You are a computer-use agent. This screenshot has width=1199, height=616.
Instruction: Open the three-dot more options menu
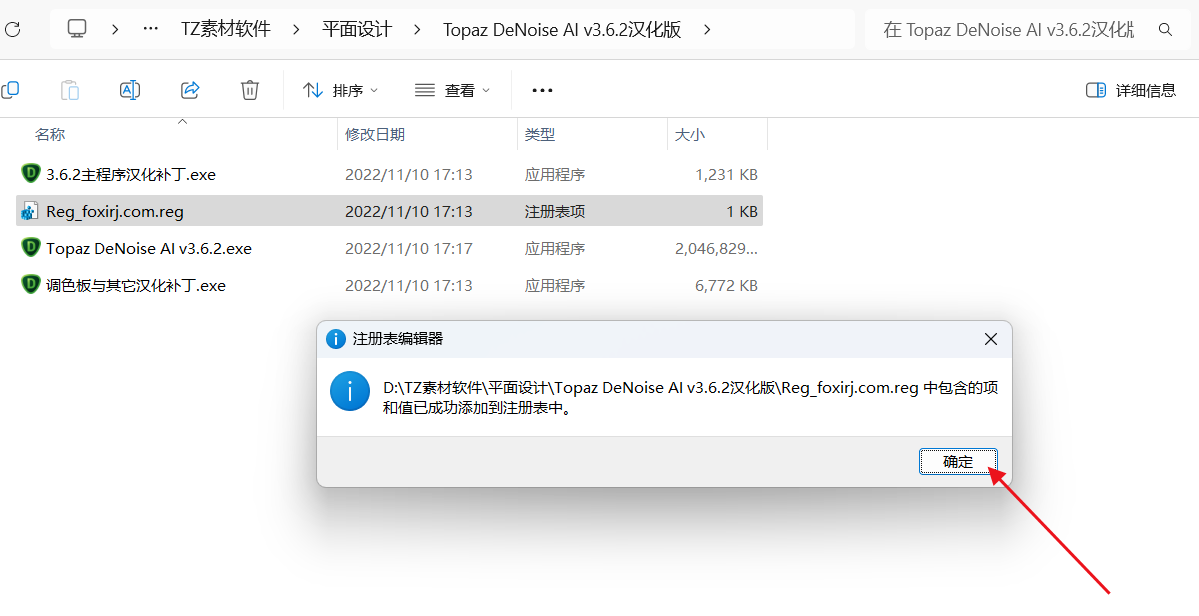(542, 90)
